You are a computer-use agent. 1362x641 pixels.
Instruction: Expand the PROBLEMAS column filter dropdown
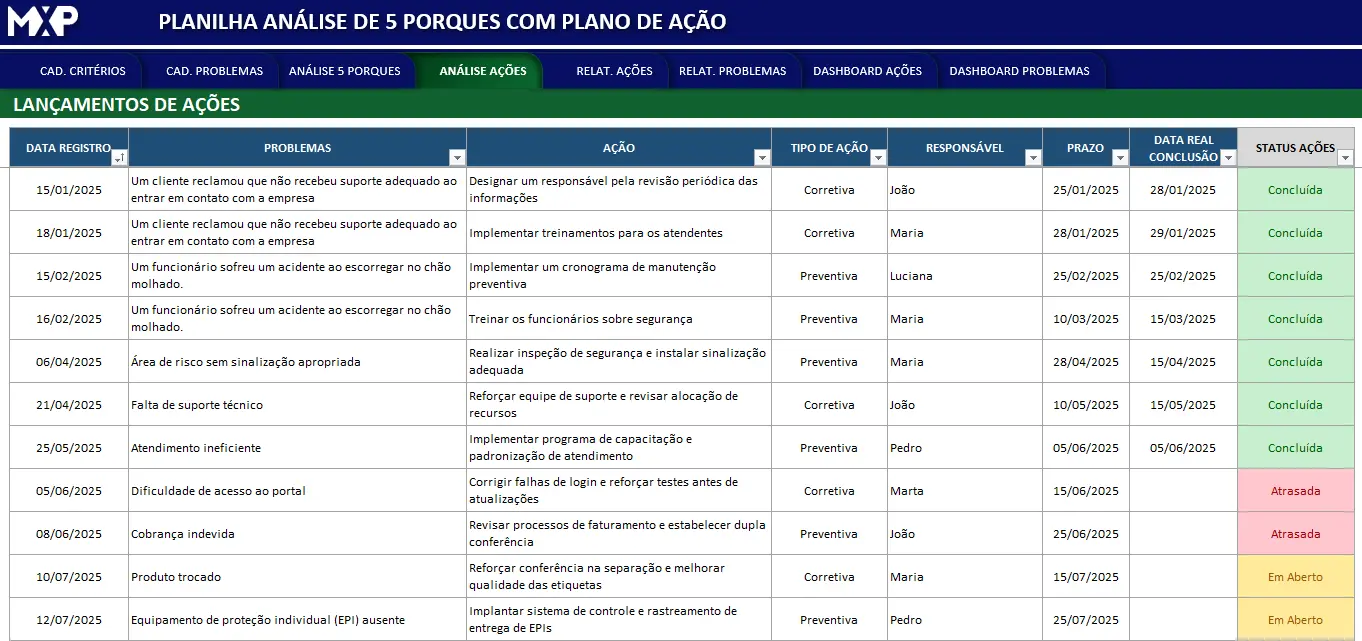[x=457, y=158]
